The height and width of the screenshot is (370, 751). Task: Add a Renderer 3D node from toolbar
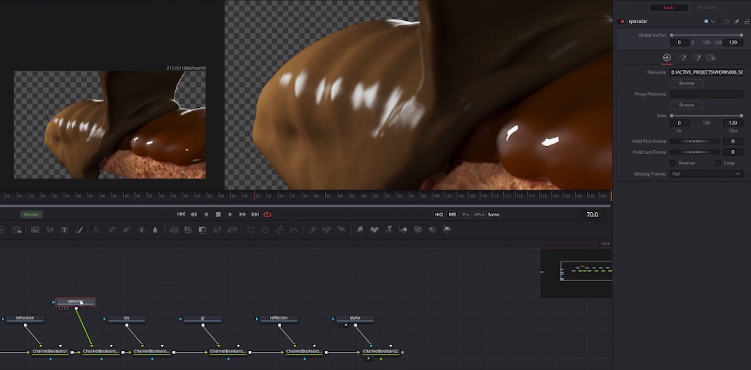pyautogui.click(x=446, y=230)
